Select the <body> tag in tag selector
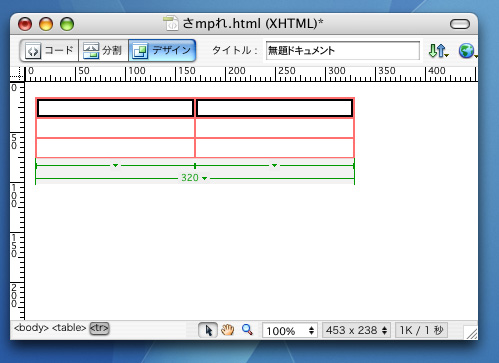The image size is (499, 363). 31,328
